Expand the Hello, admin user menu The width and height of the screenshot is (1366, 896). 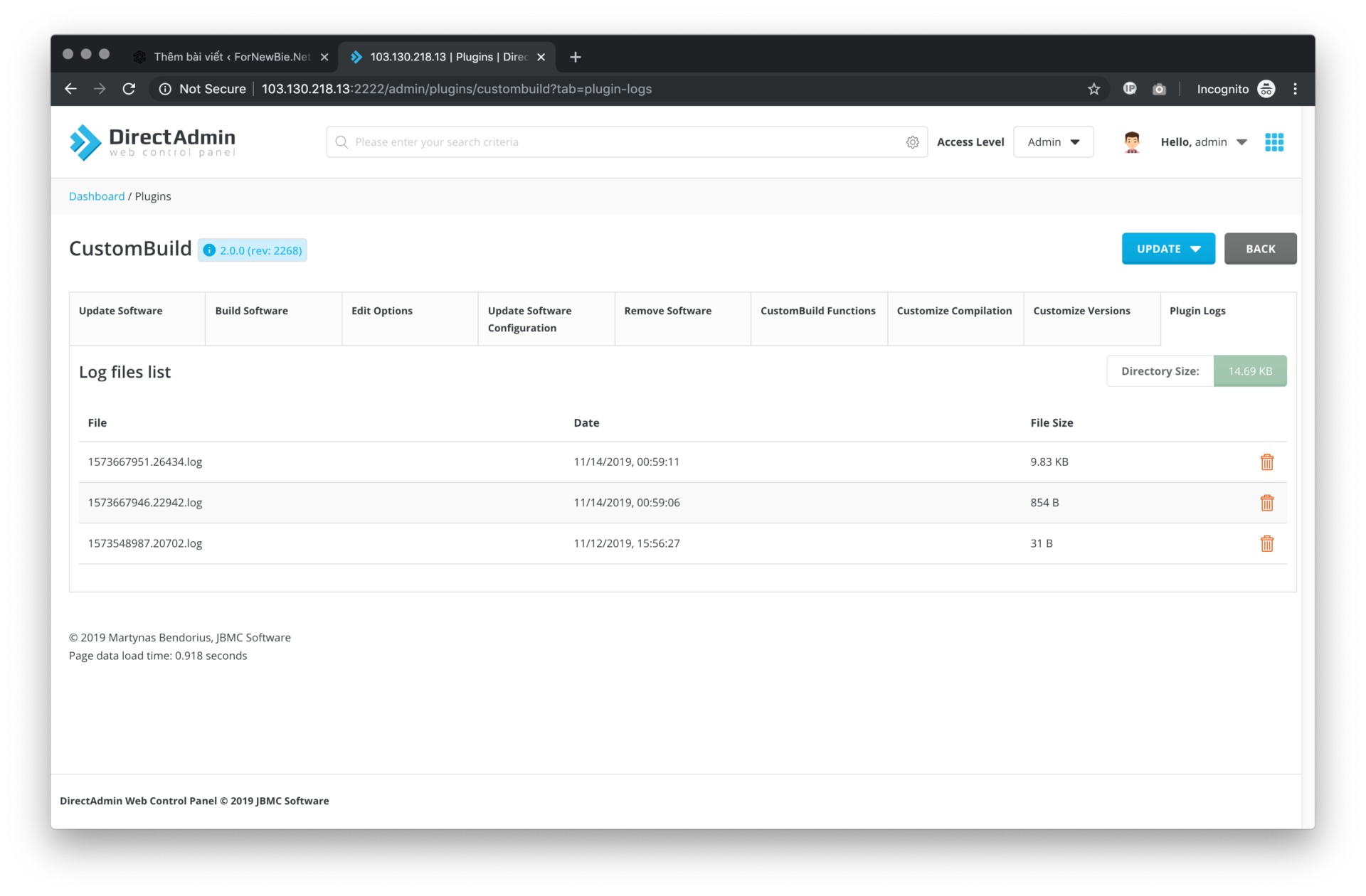[1204, 142]
